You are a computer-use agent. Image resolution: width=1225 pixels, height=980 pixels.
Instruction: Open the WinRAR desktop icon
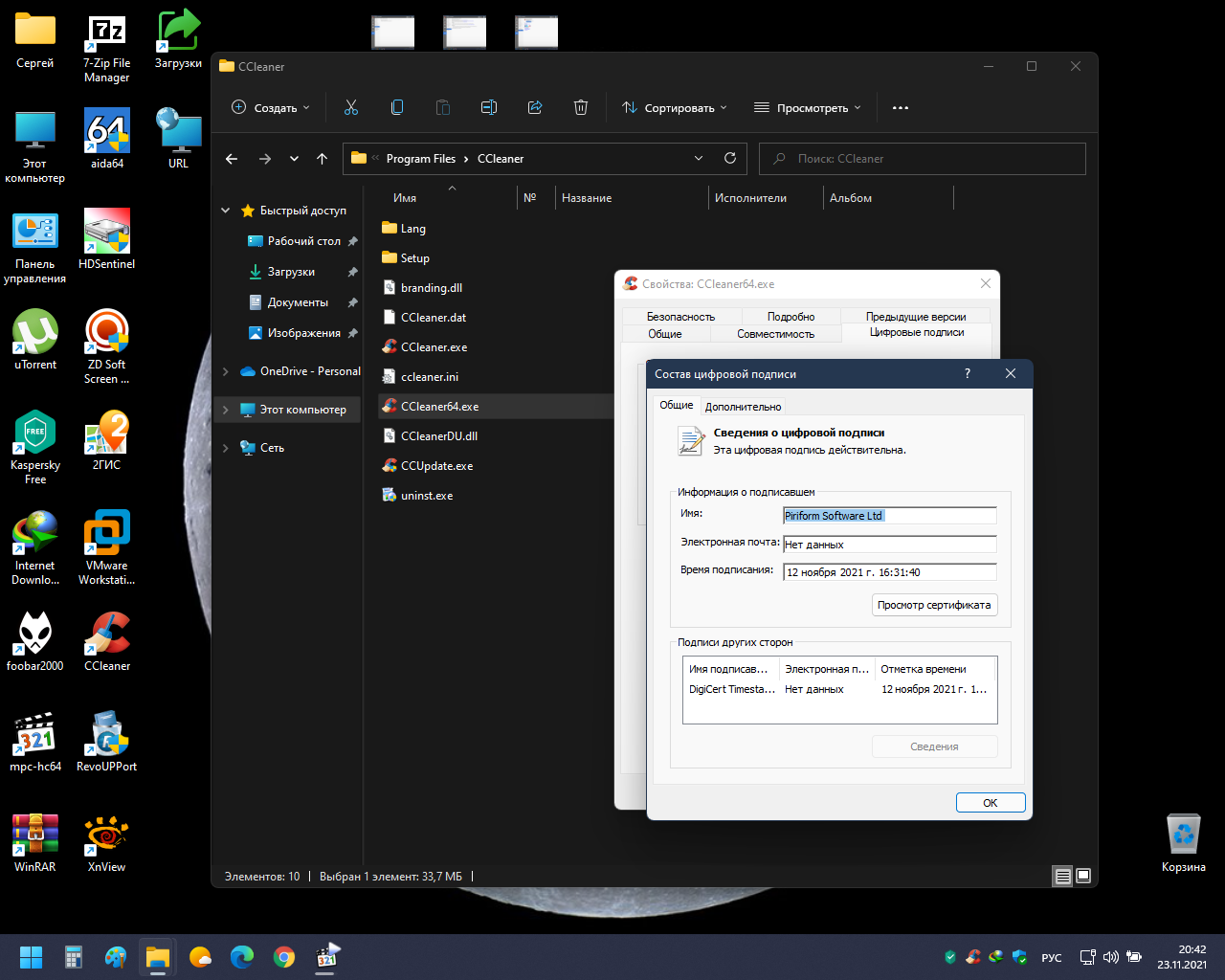35,842
